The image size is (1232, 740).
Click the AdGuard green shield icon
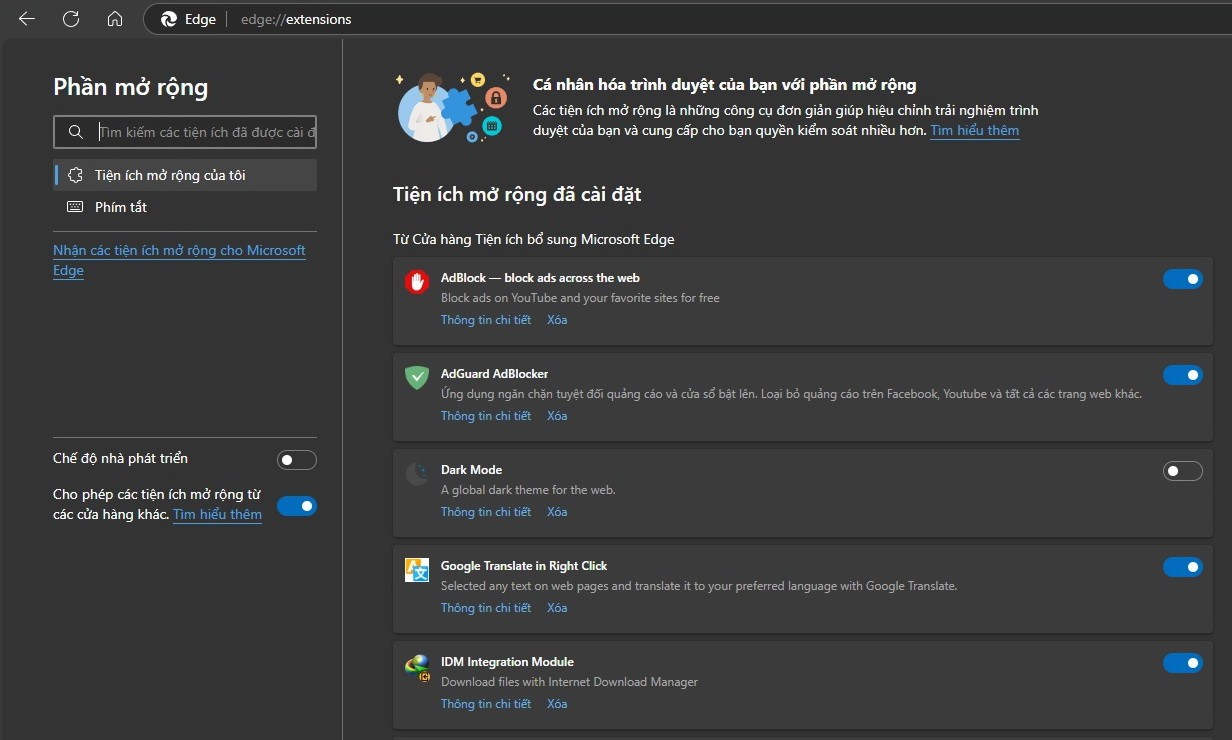coord(417,378)
